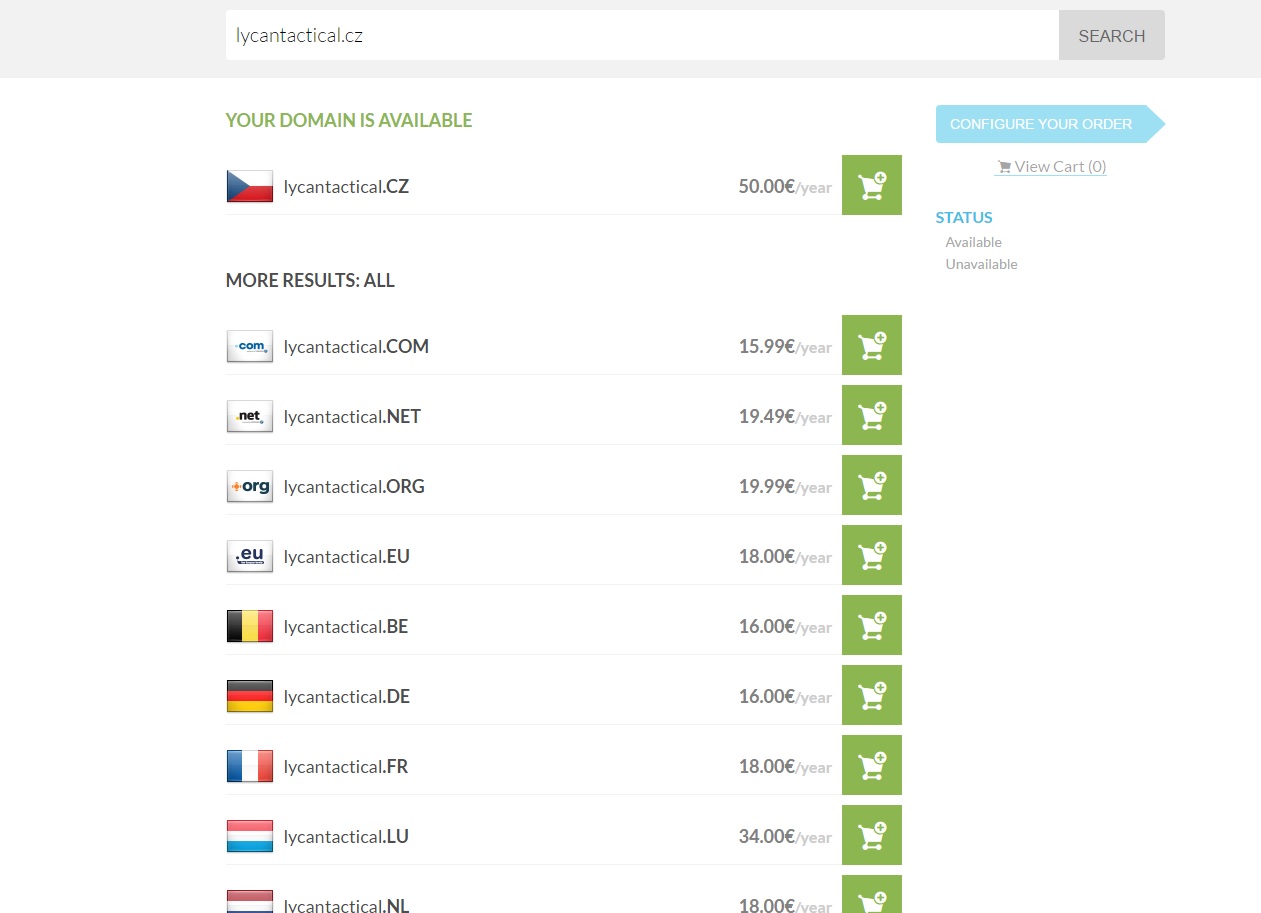Click lycantactical.DE domain name
Screen dimensions: 1261x913
pyautogui.click(x=347, y=696)
